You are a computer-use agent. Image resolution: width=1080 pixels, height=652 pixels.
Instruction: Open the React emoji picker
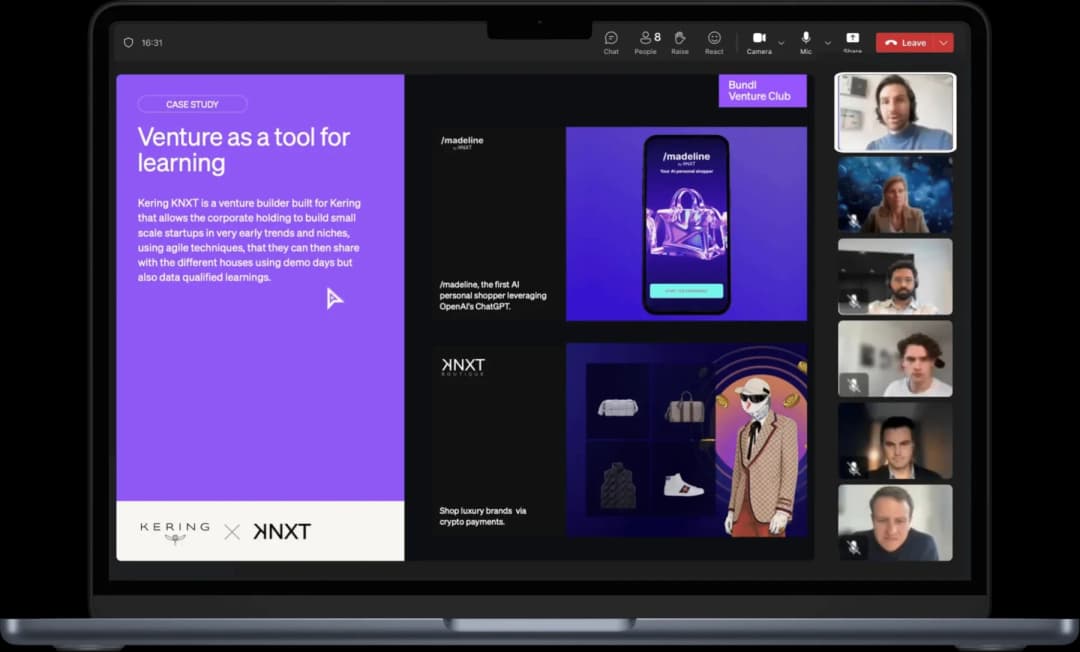pos(714,42)
